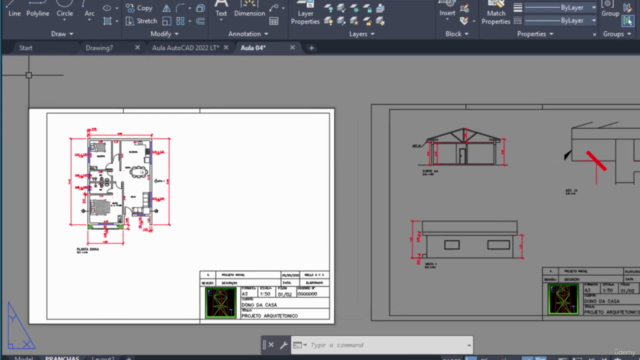The width and height of the screenshot is (640, 360).
Task: Select the Circle tool
Action: pyautogui.click(x=64, y=9)
